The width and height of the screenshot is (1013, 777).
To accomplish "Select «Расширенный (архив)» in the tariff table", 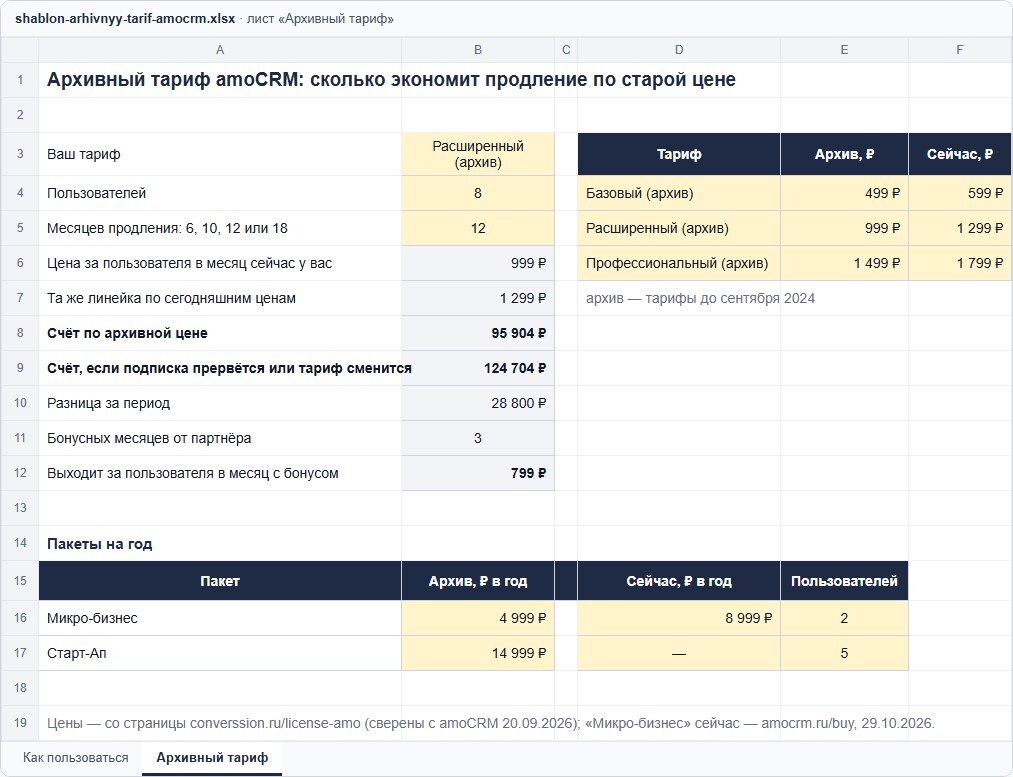I will tap(679, 228).
